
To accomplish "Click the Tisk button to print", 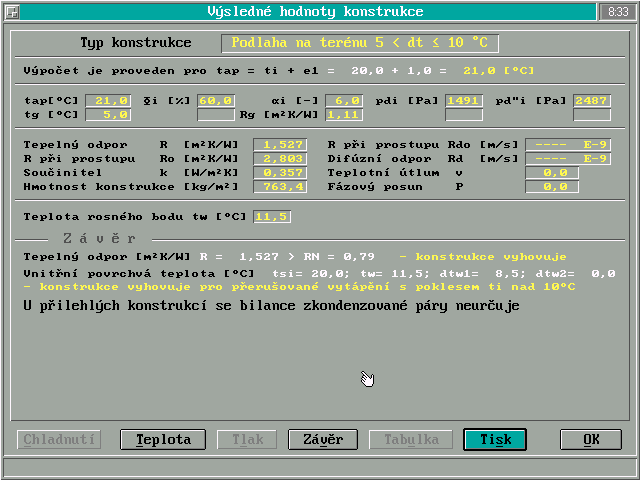I will click(x=495, y=439).
